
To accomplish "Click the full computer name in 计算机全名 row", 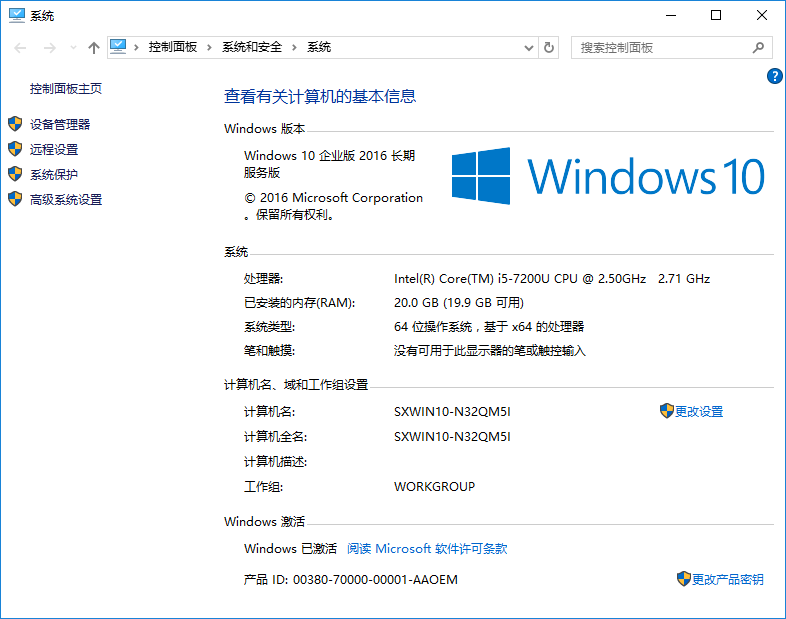I will click(452, 437).
